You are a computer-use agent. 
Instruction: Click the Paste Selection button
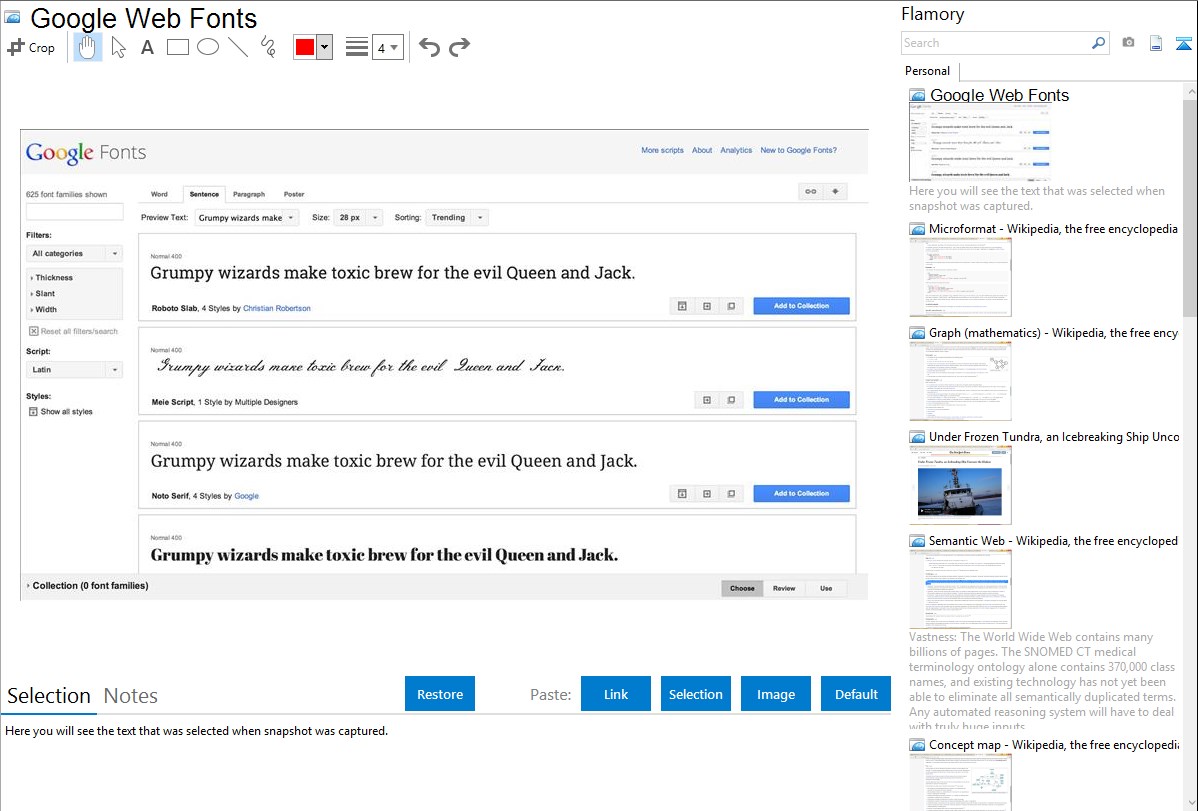pos(695,694)
